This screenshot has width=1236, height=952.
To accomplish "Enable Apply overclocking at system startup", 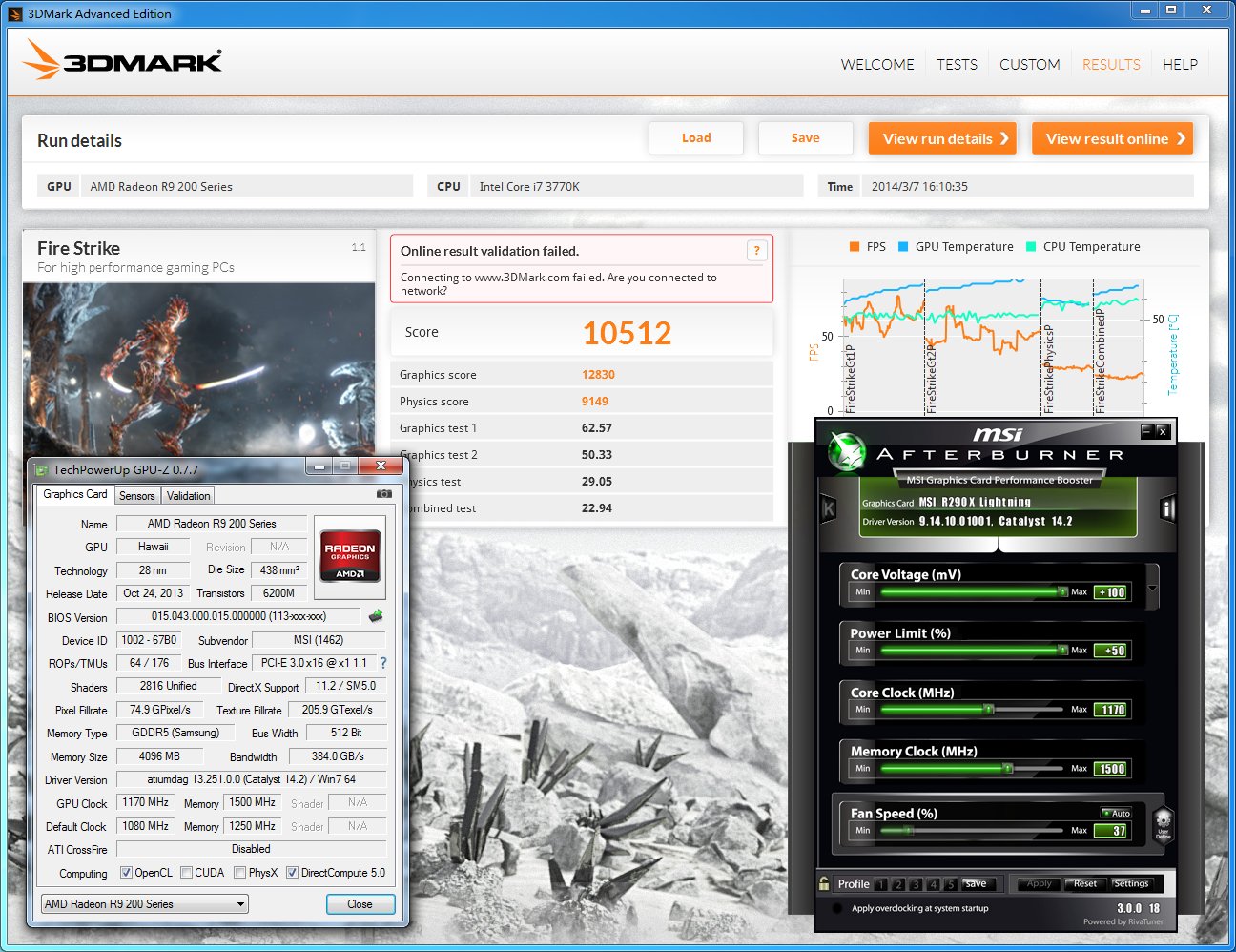I will pos(837,908).
